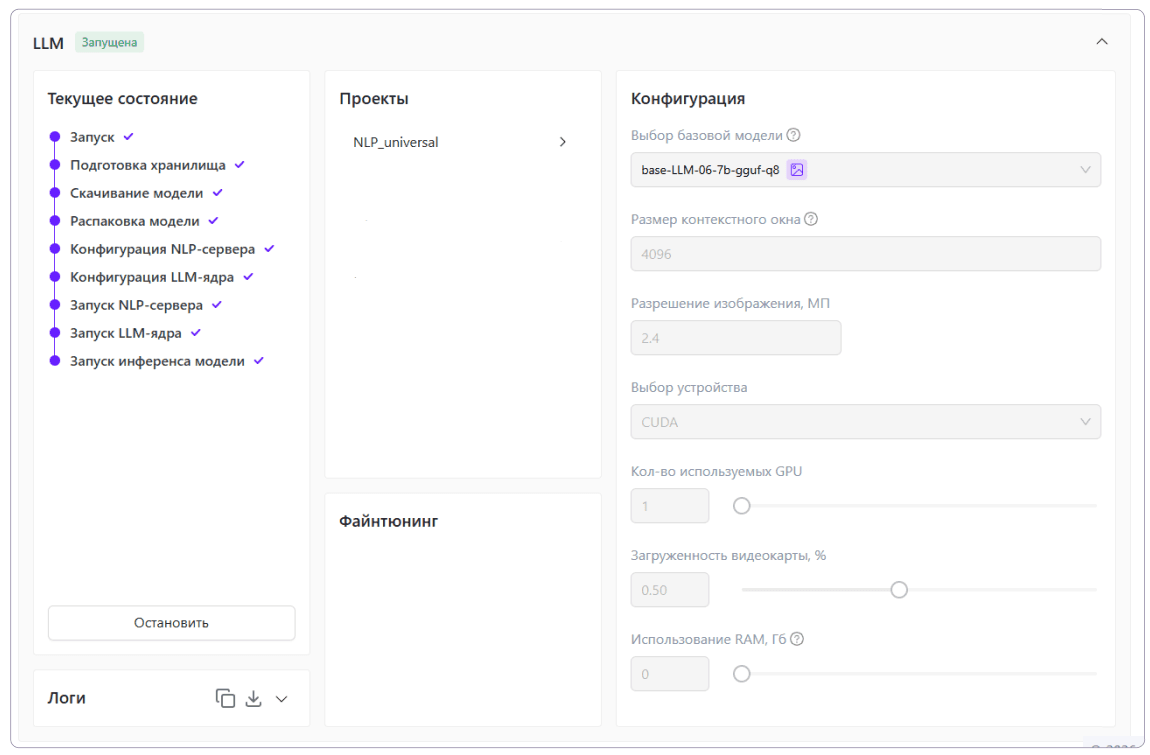Viewport: 1150px width, 755px height.
Task: Click the context window size field
Action: coord(865,254)
